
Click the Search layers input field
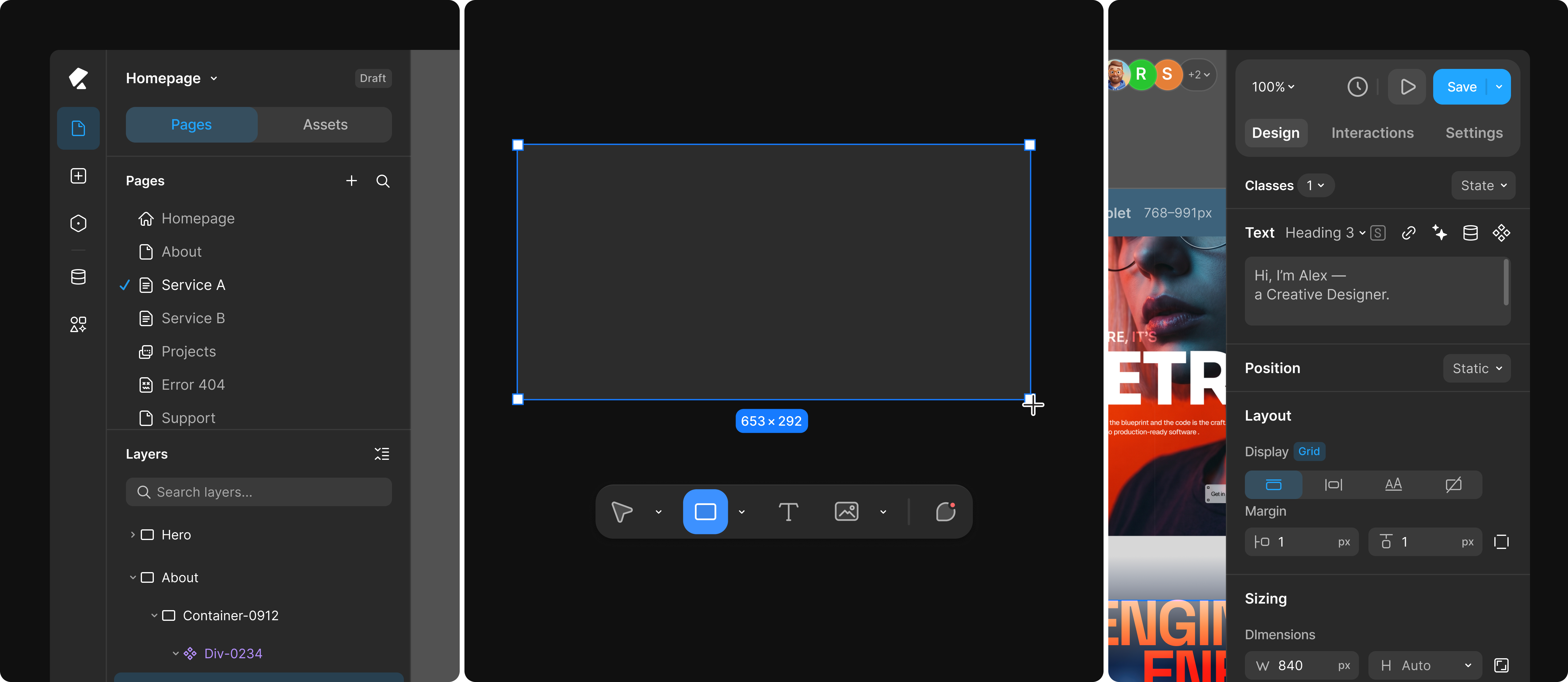tap(259, 492)
